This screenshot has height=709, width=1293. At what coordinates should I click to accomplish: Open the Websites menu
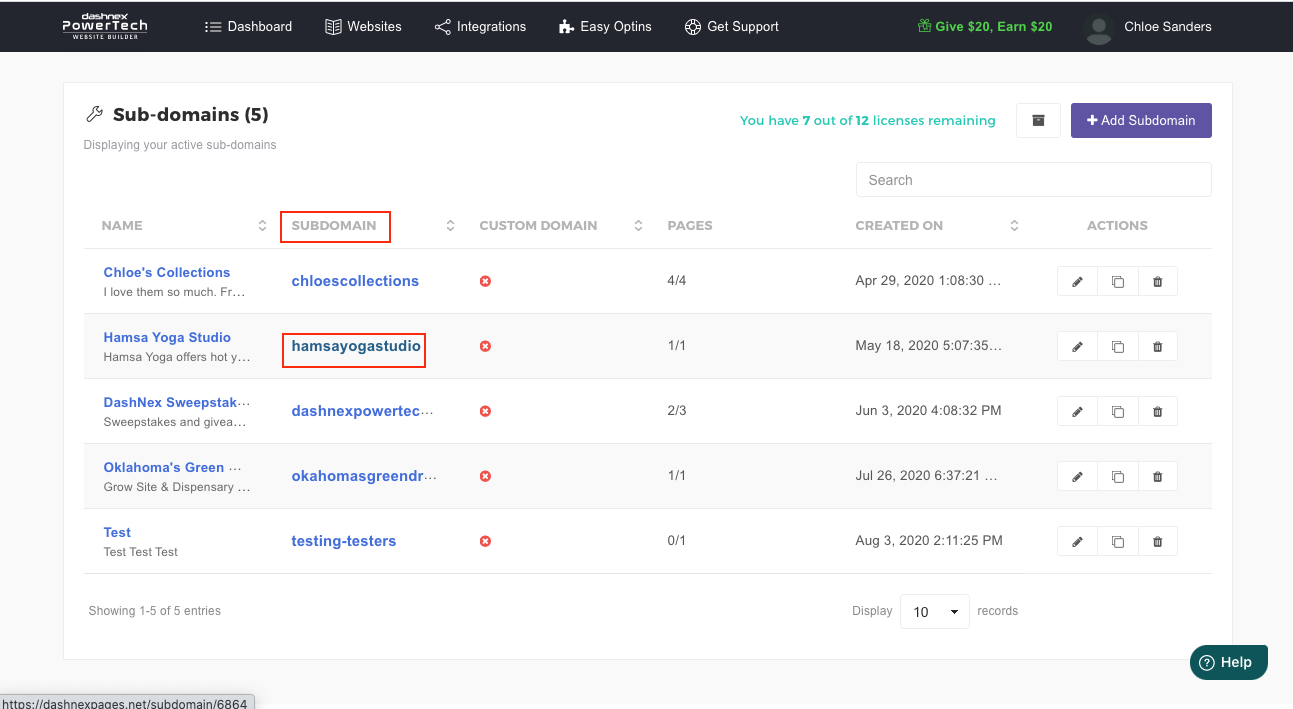tap(363, 27)
